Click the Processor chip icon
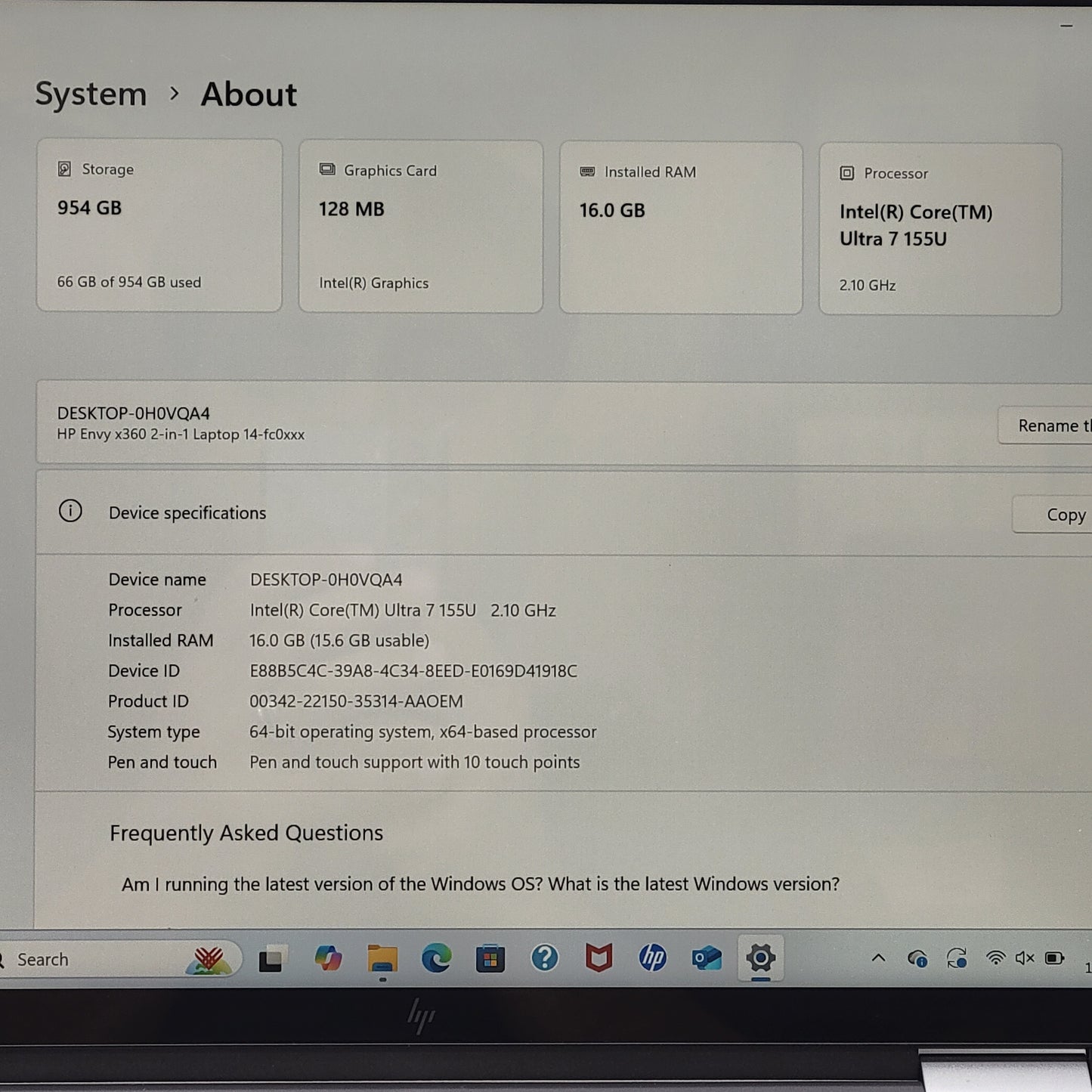 [x=846, y=173]
